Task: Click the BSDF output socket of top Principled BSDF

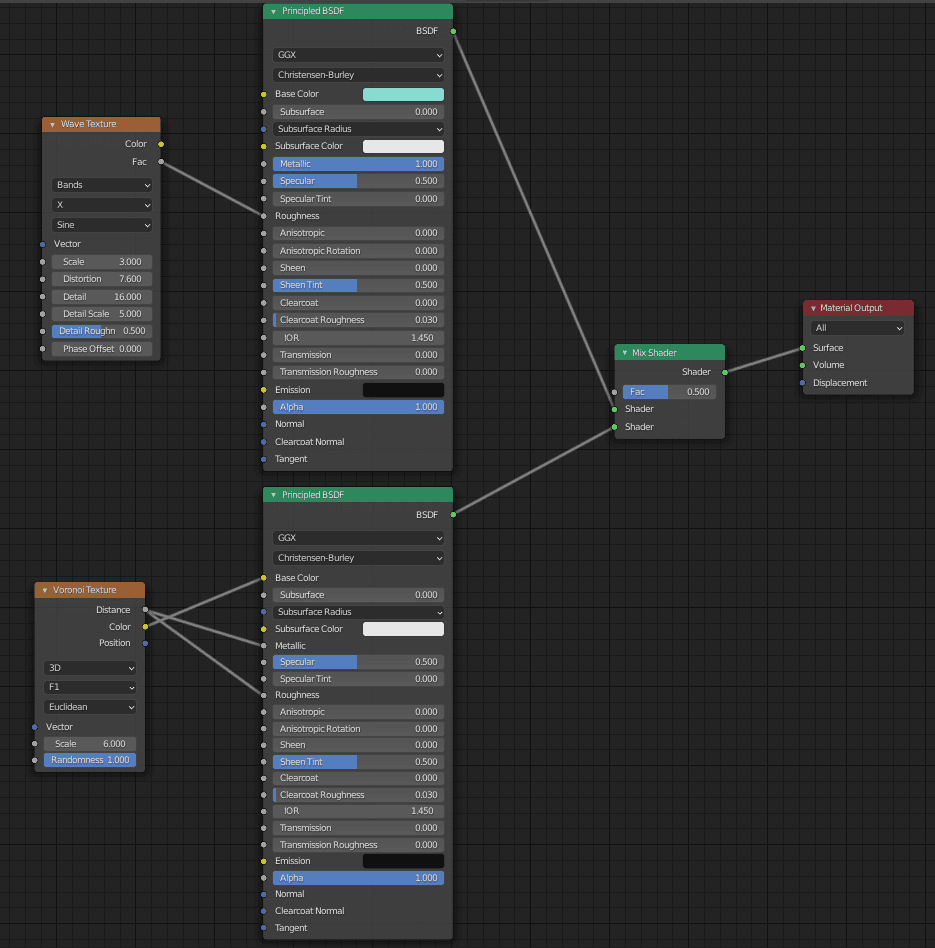Action: [x=452, y=31]
